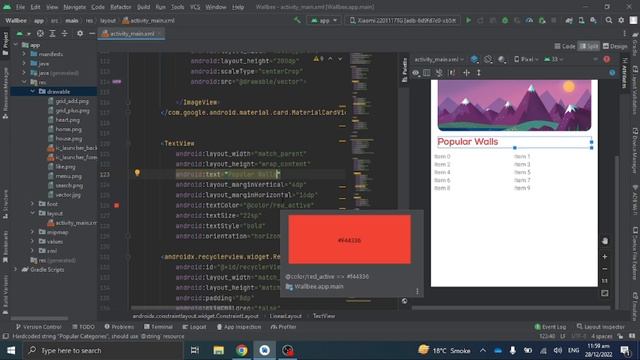
Task: Switch to Design view mode
Action: 615,46
